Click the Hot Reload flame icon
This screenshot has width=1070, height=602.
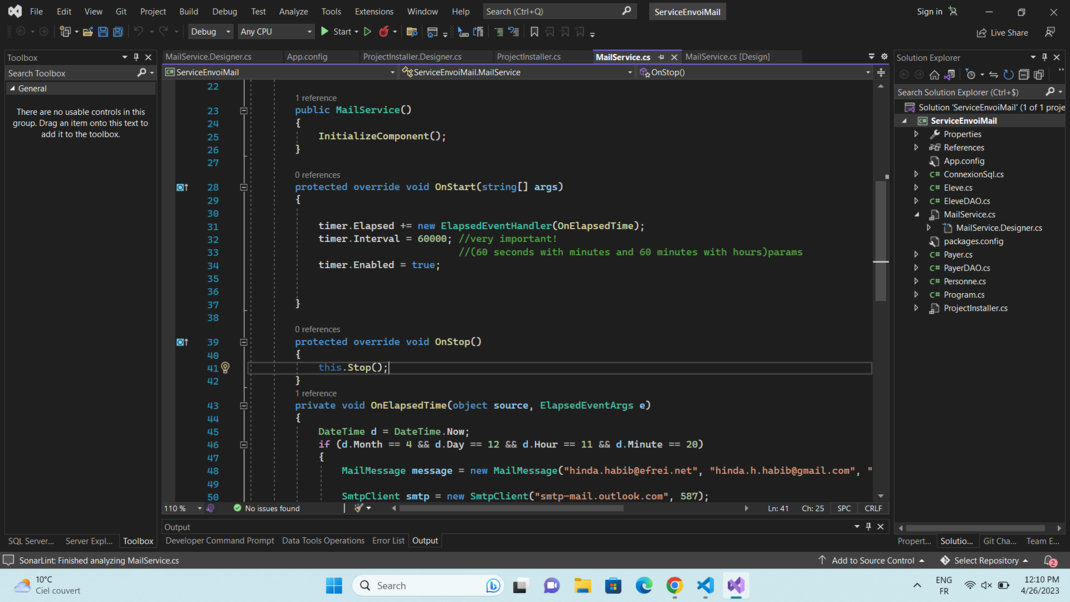click(x=384, y=32)
